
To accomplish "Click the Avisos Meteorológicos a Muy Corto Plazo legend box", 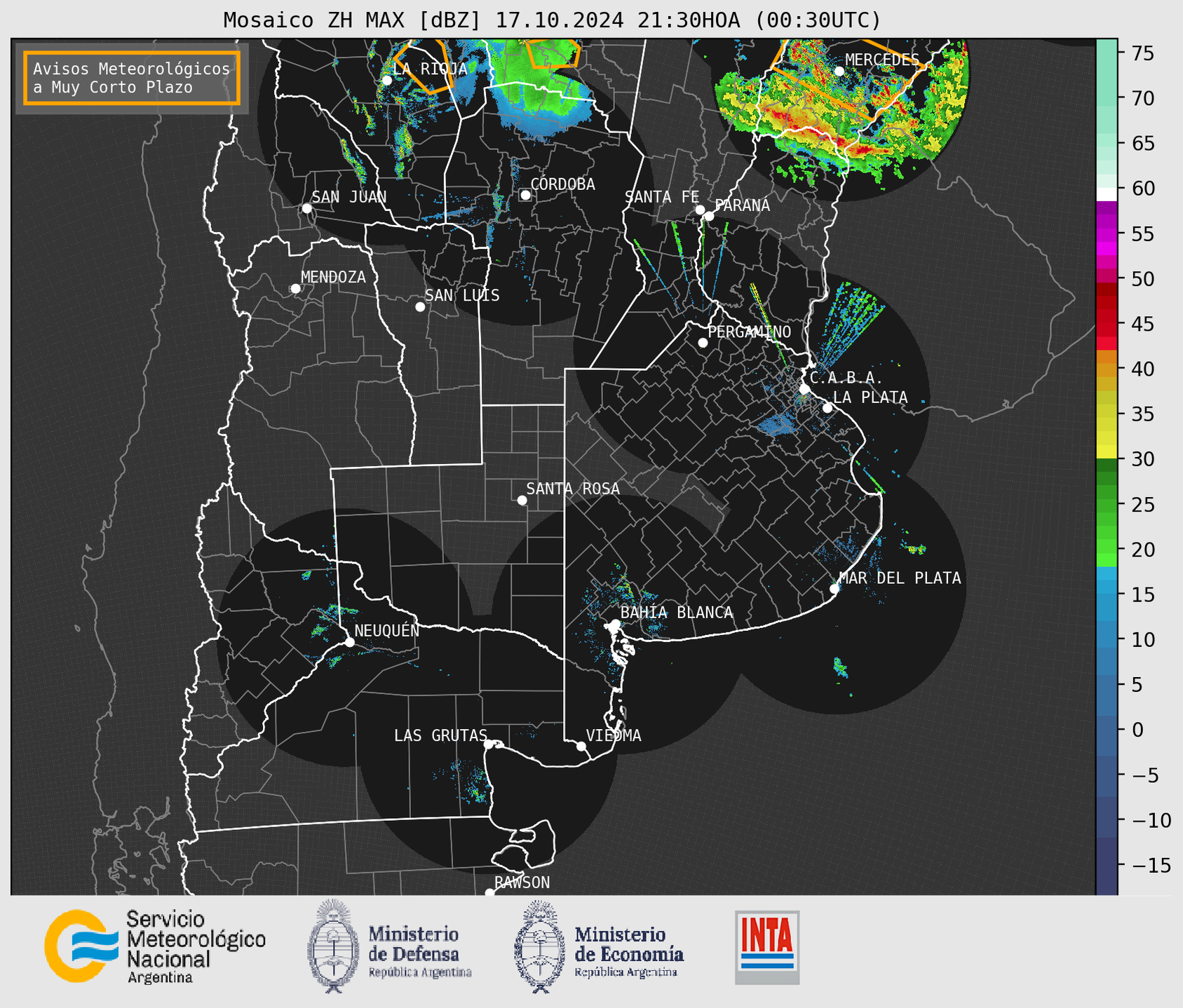I will (x=132, y=78).
